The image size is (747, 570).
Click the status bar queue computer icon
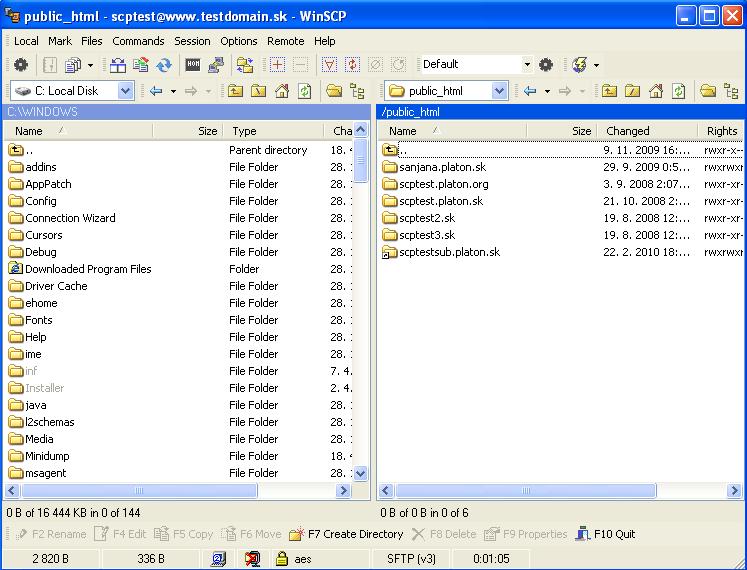tap(219, 558)
